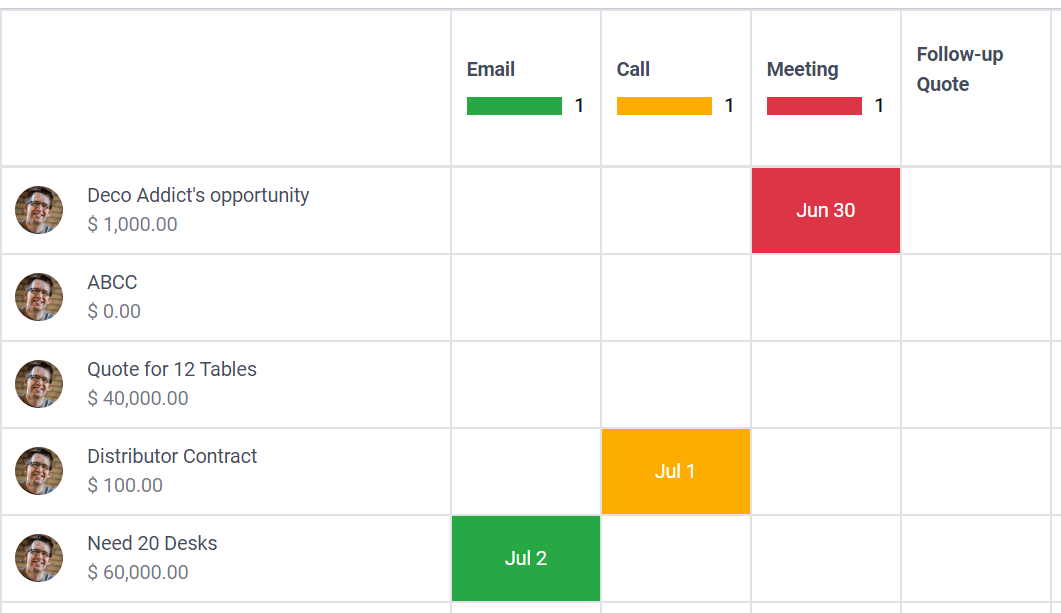This screenshot has height=613, width=1061.
Task: Open the Jul 1 call activity cell
Action: coord(675,471)
